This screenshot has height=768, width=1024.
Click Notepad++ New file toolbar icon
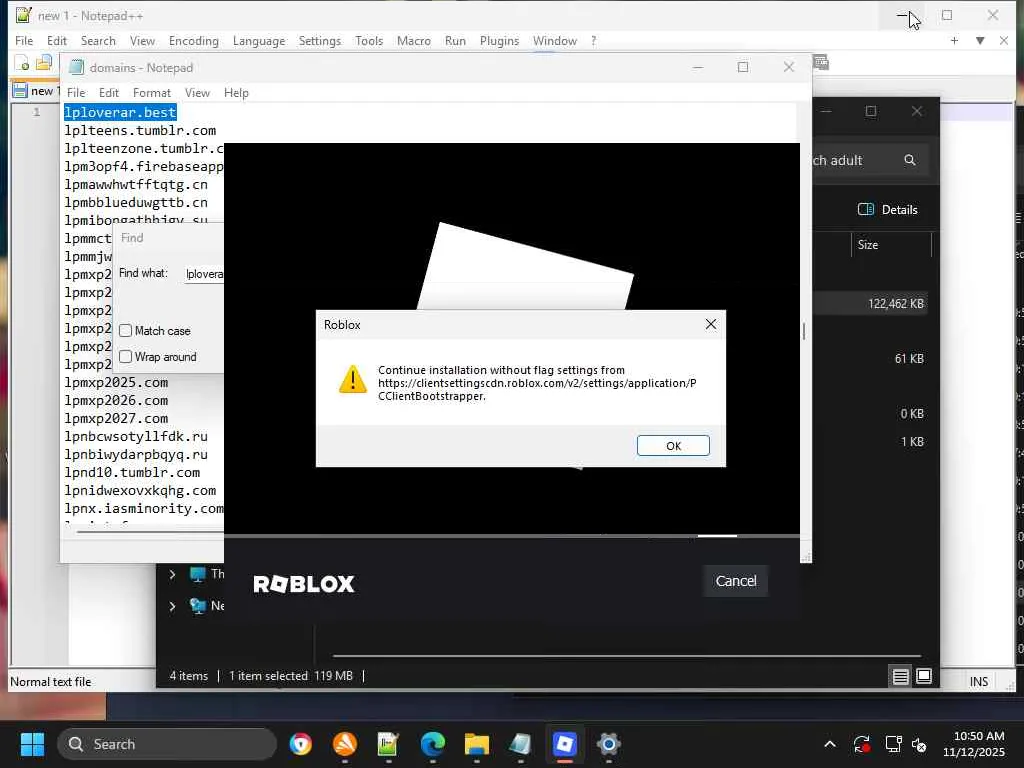click(22, 63)
